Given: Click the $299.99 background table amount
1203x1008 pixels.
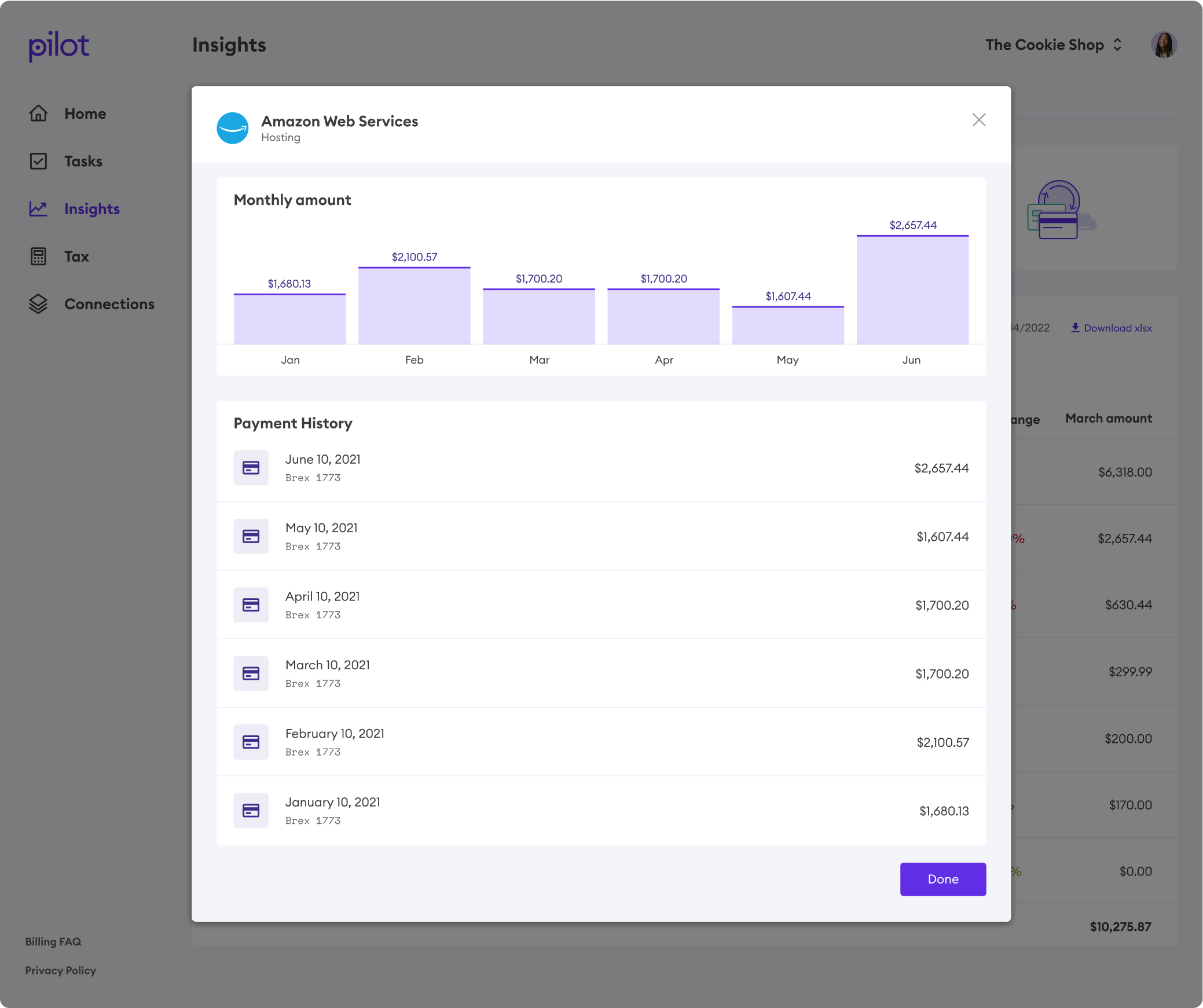Looking at the screenshot, I should click(1130, 672).
